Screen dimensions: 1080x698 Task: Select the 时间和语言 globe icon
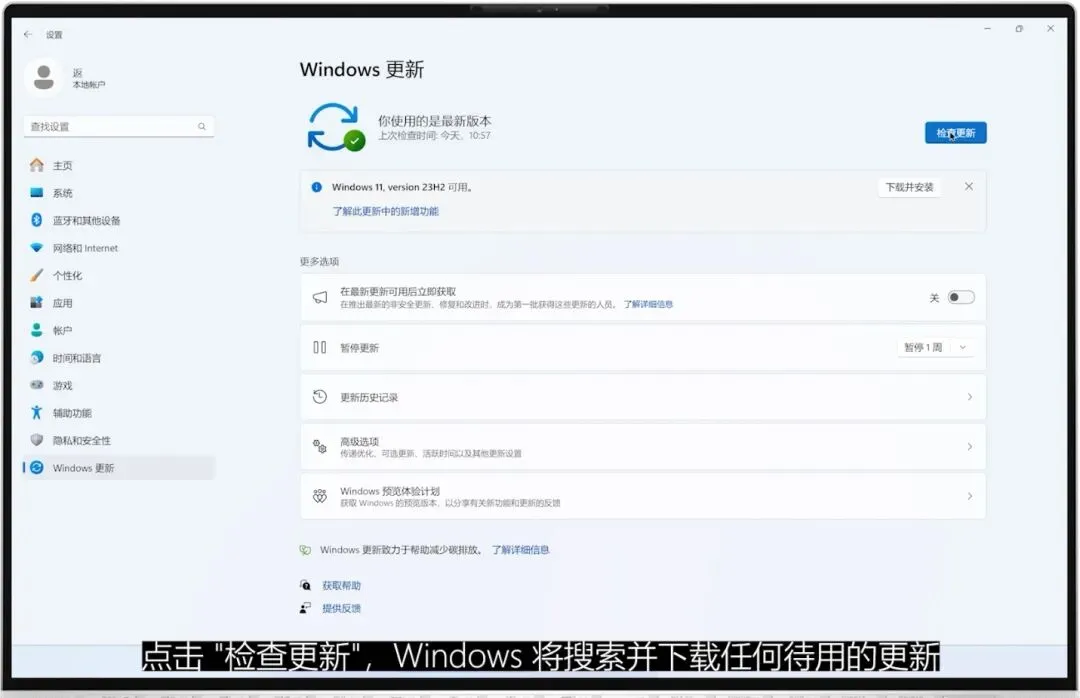point(37,358)
